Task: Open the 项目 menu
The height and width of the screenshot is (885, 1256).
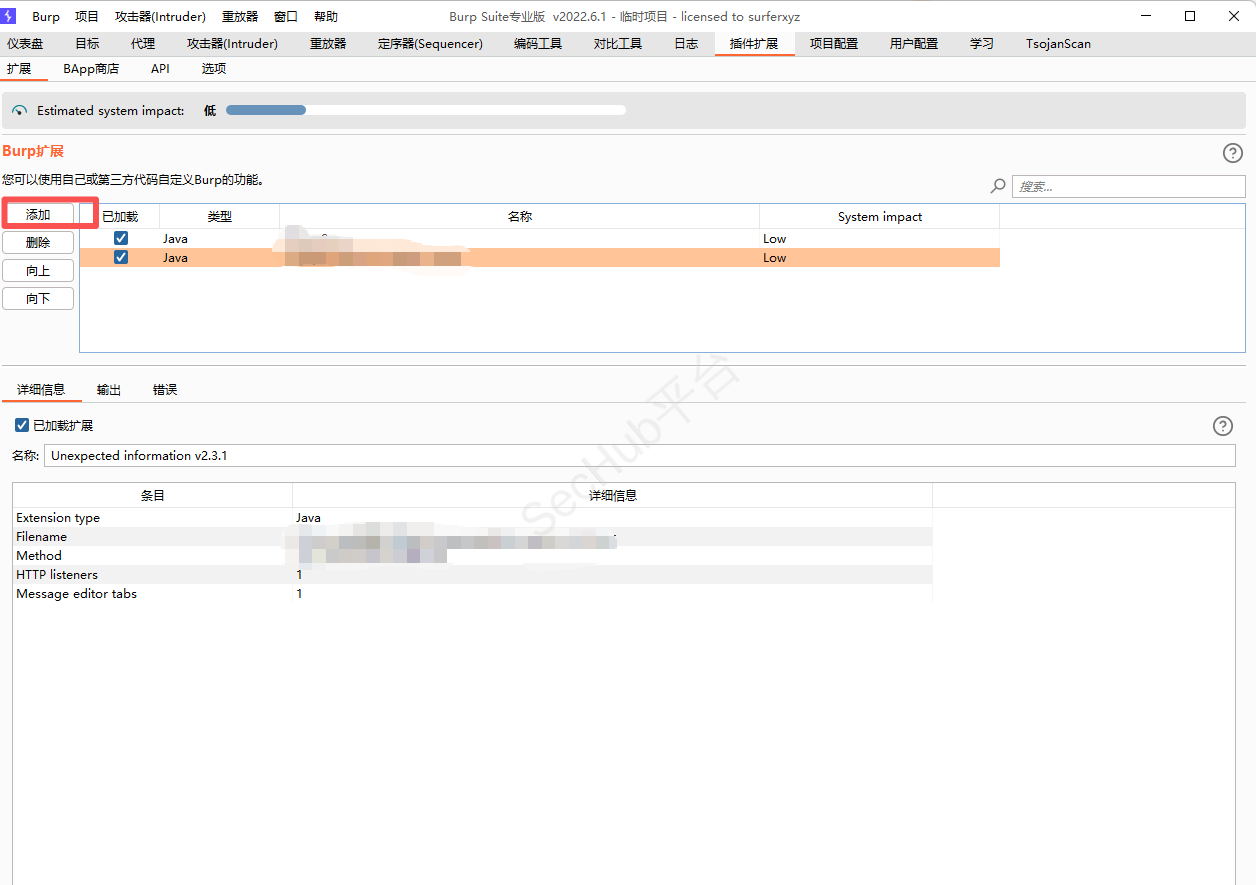Action: pyautogui.click(x=87, y=17)
